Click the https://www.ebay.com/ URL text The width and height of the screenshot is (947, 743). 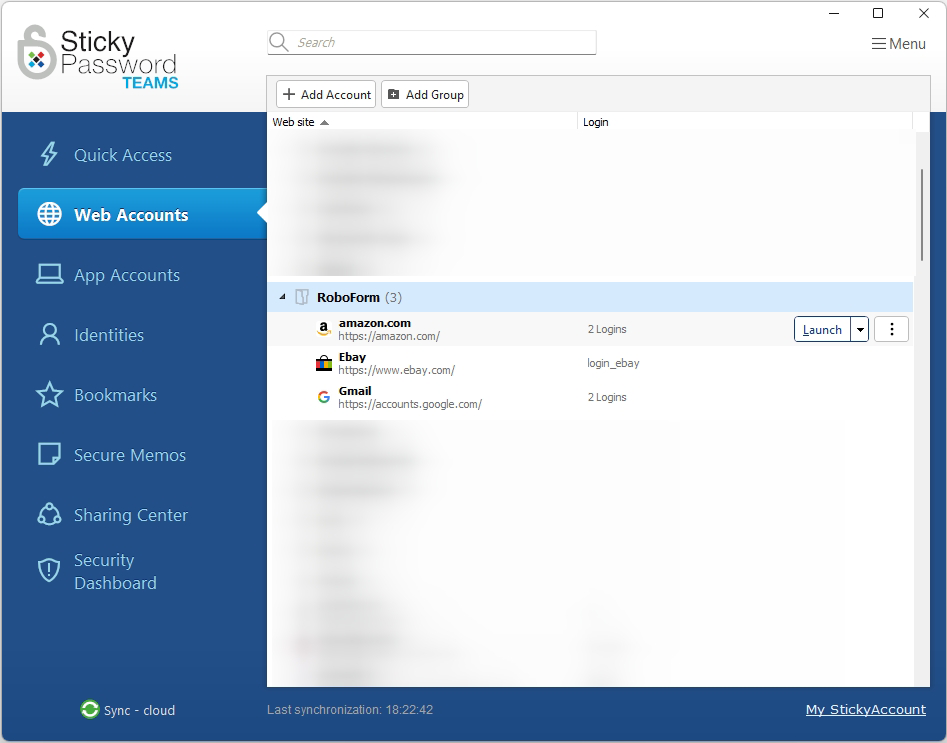[396, 370]
